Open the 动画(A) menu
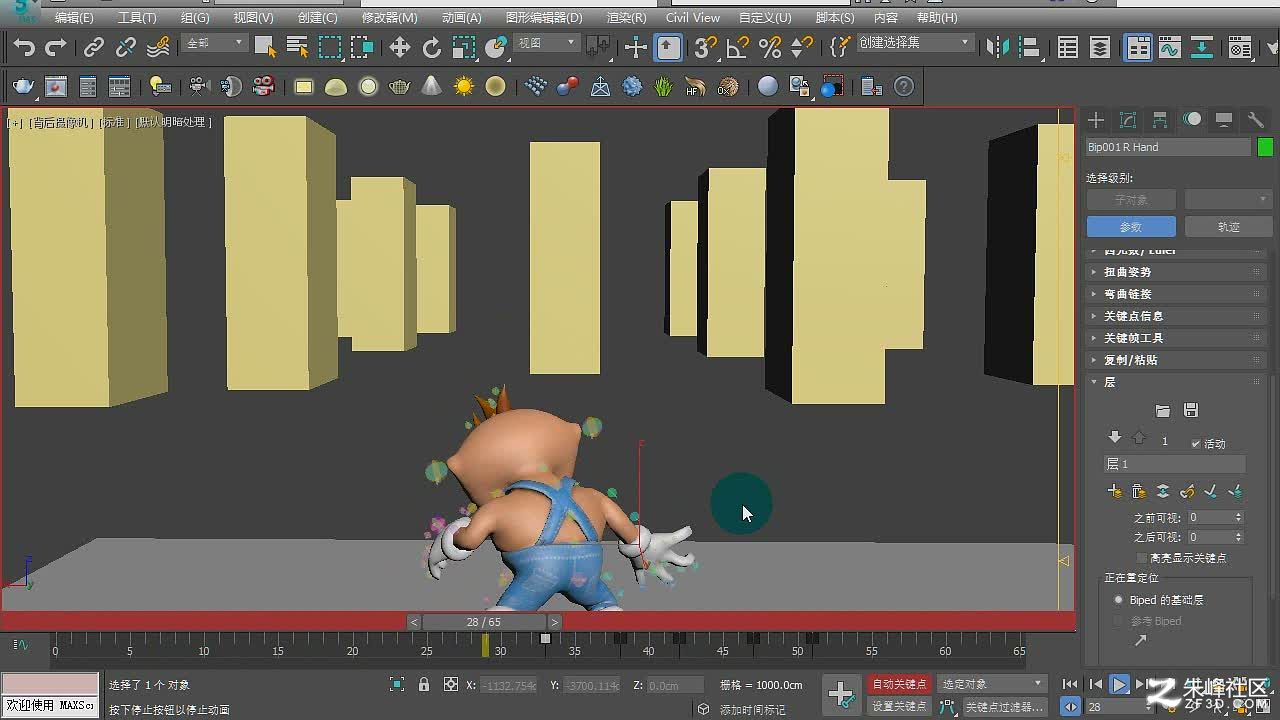This screenshot has height=720, width=1280. 461,18
